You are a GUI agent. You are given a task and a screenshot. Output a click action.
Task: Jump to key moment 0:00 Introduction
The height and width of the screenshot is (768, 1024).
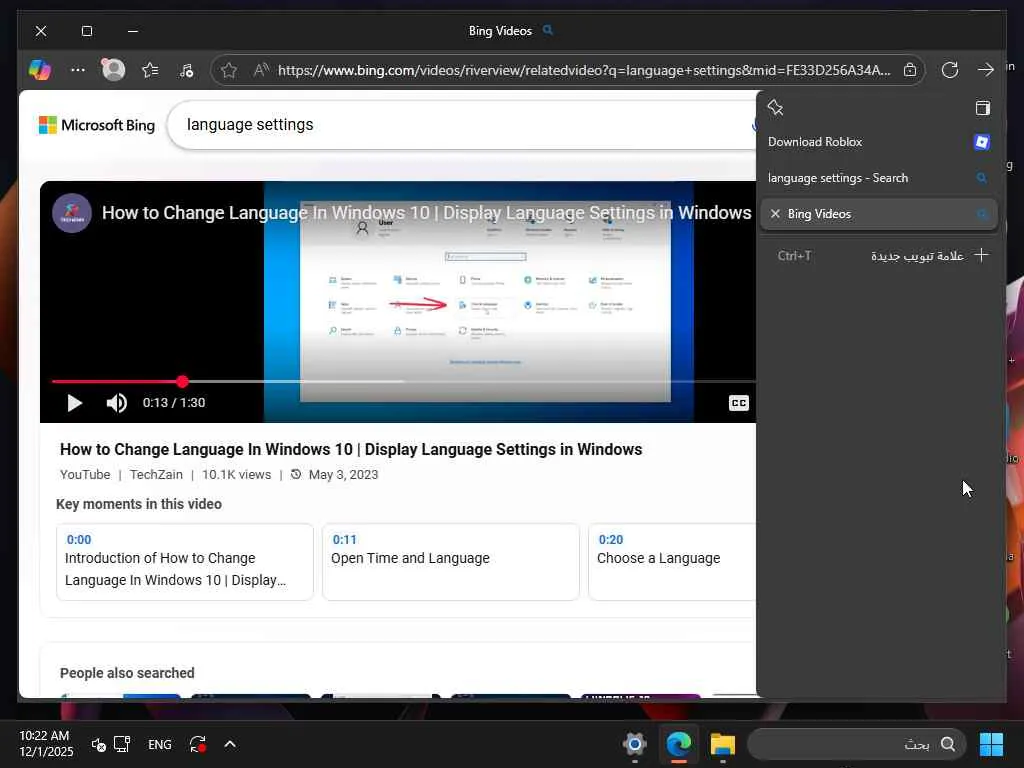tap(185, 562)
